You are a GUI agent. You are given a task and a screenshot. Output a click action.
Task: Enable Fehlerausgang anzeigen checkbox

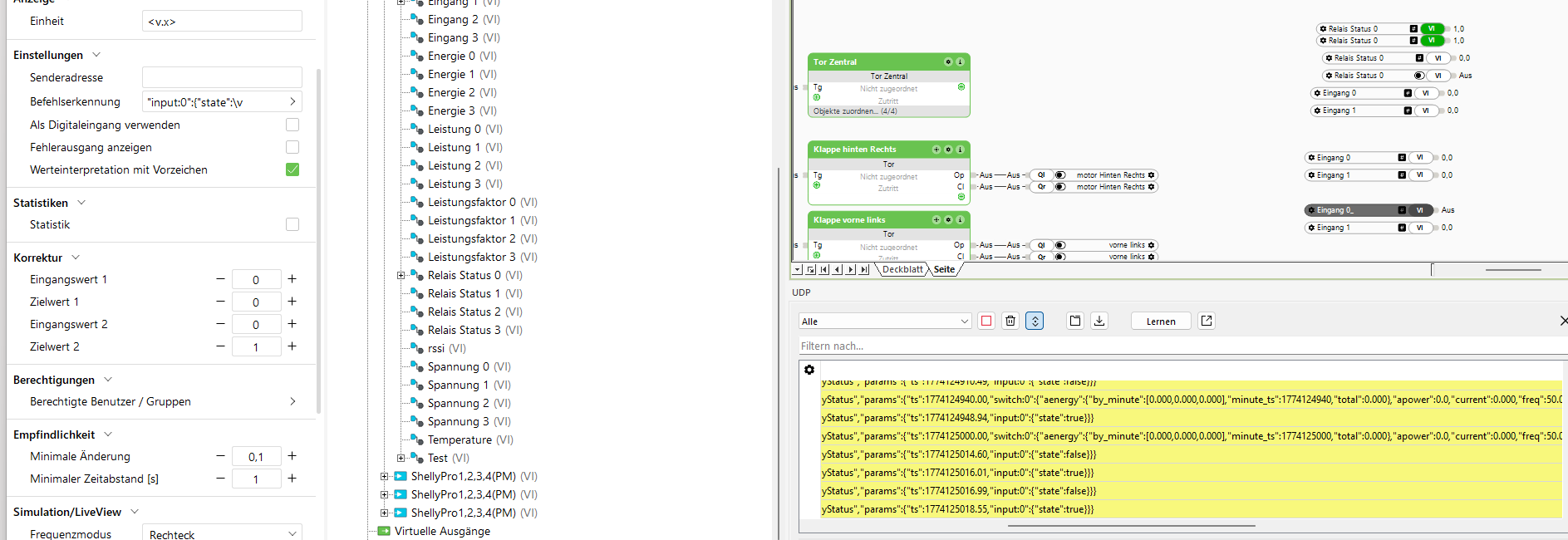pyautogui.click(x=292, y=147)
